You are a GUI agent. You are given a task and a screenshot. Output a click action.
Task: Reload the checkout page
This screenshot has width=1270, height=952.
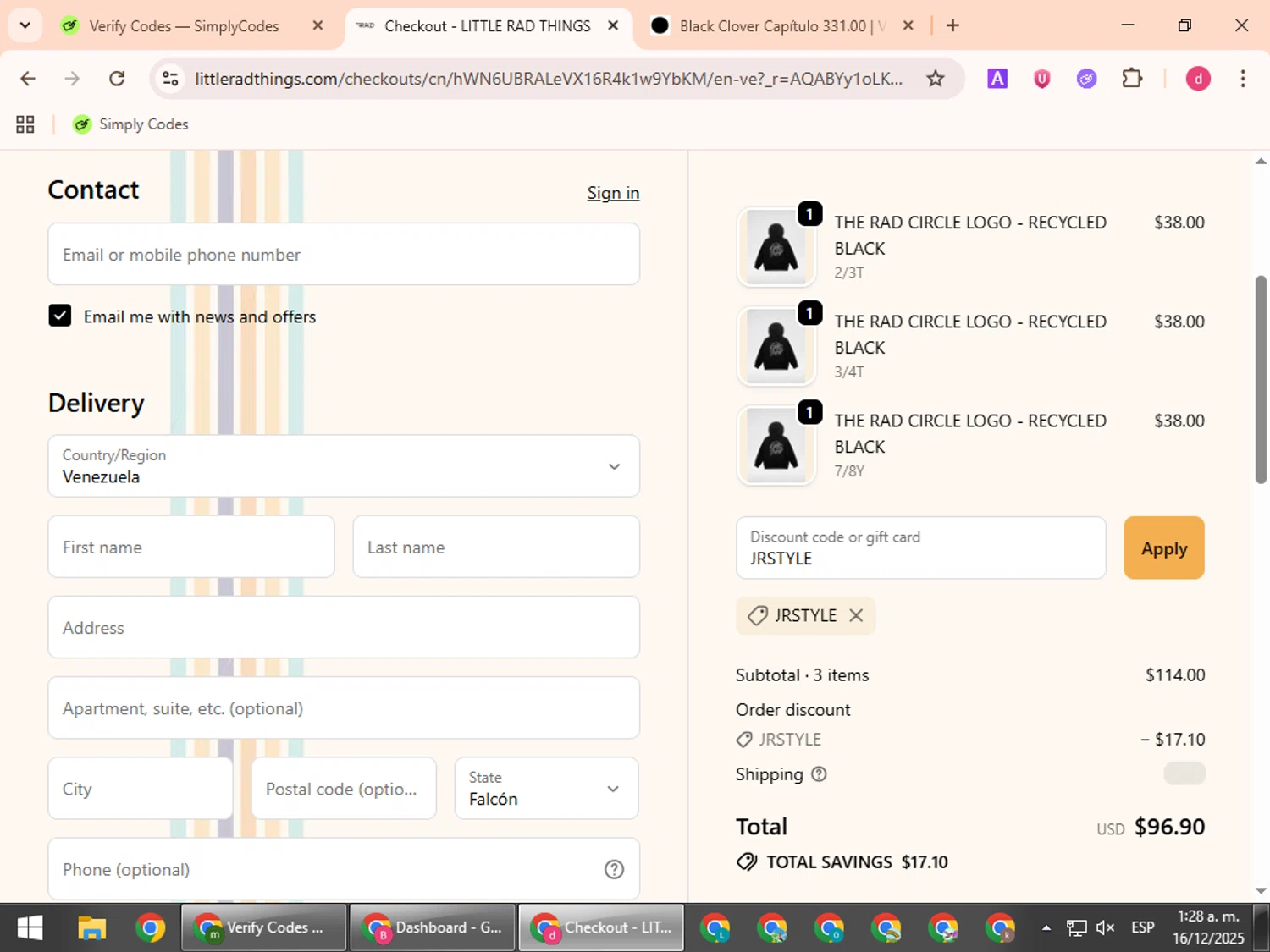click(117, 79)
